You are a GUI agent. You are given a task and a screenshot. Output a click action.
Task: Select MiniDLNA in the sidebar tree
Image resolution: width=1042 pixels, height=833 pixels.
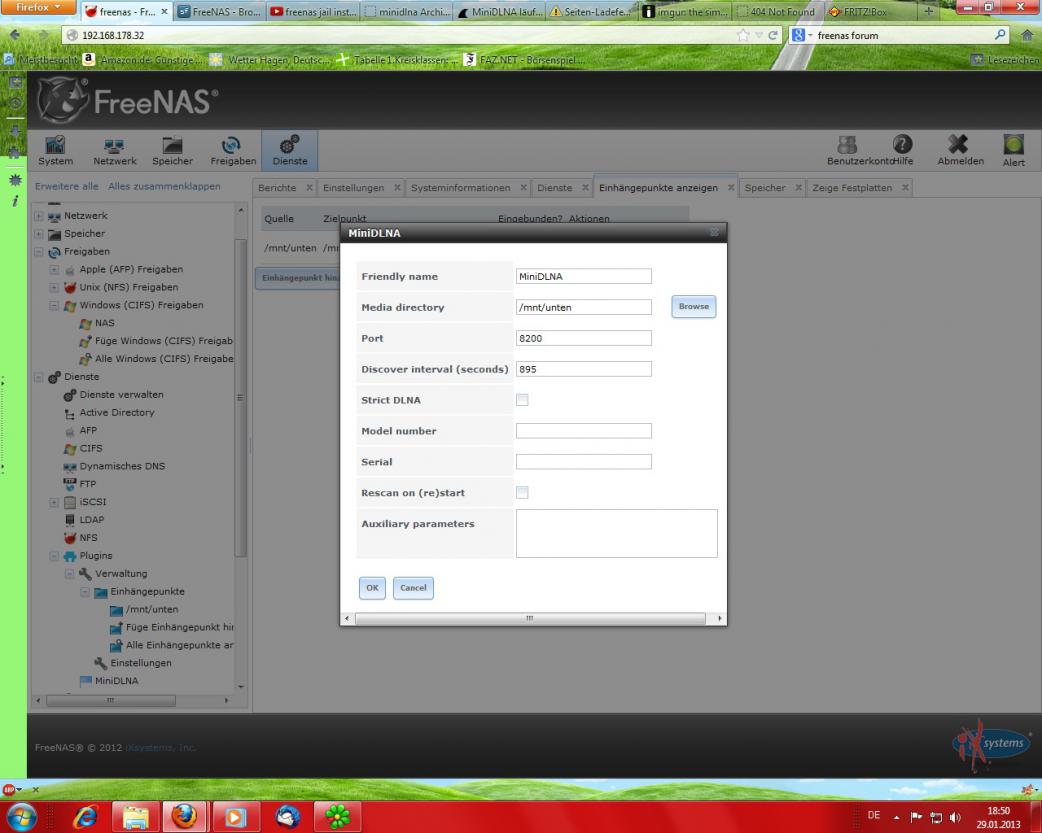[x=116, y=681]
